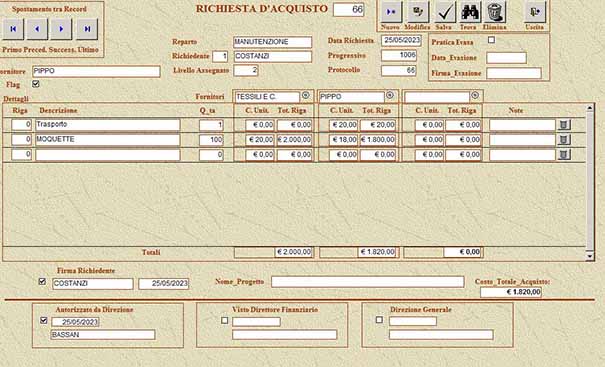Open the empty third supplier selector
The image size is (605, 367).
475,95
